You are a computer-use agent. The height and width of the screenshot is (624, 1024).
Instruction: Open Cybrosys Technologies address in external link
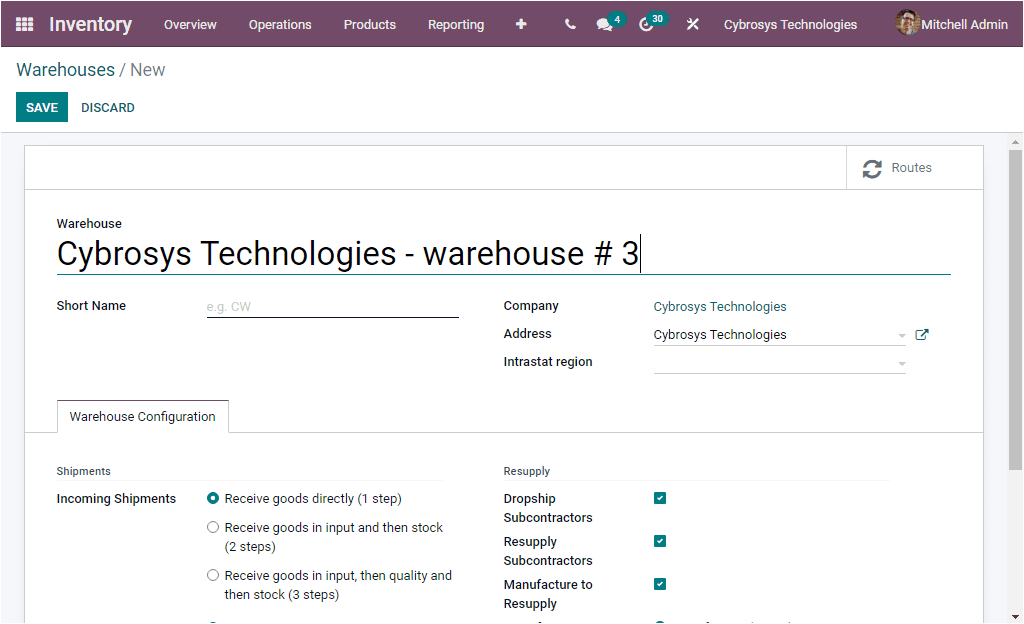pyautogui.click(x=921, y=334)
